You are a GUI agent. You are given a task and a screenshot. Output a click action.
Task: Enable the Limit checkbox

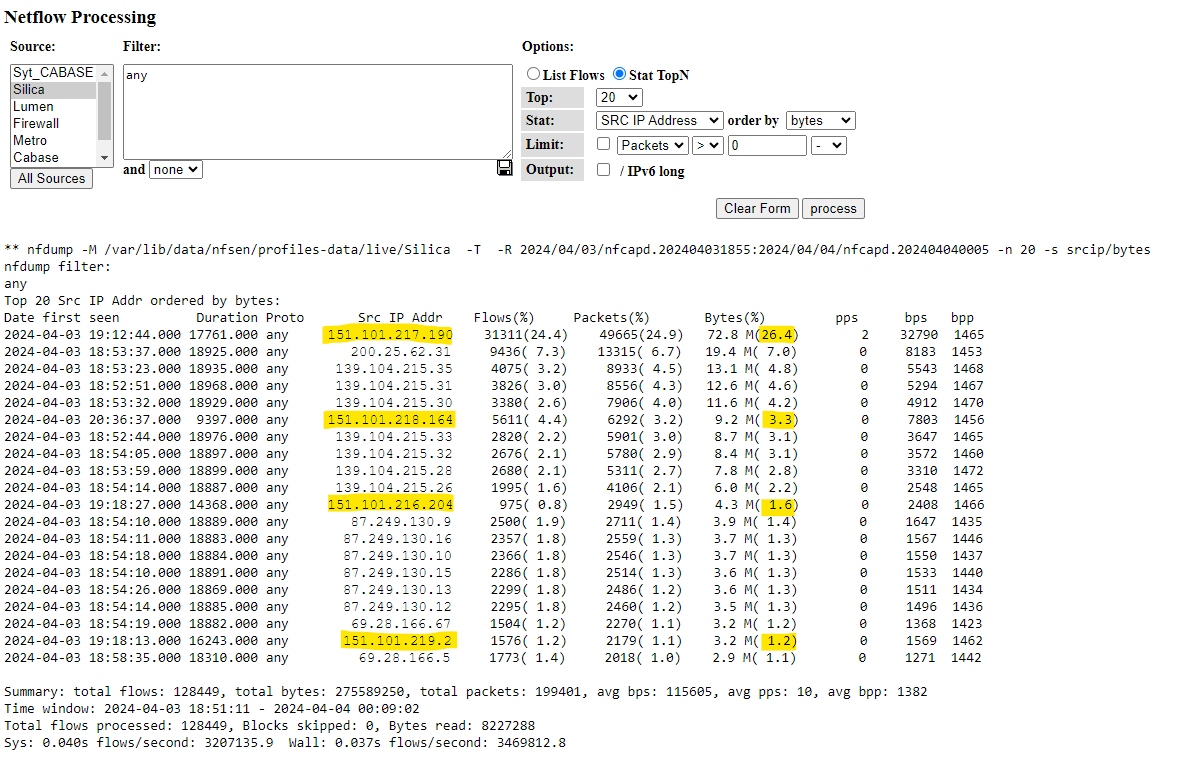[603, 145]
